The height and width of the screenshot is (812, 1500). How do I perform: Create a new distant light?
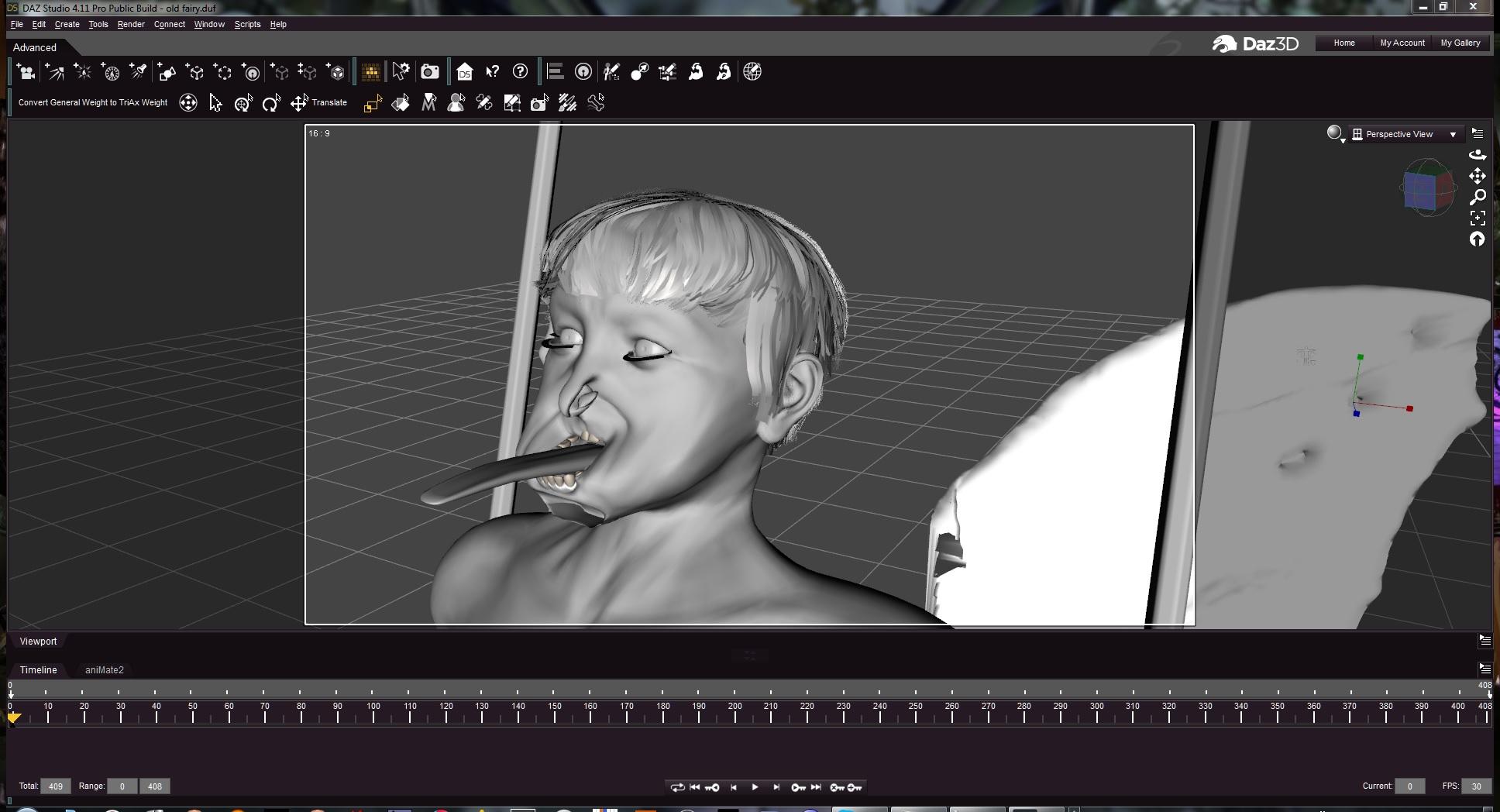click(54, 72)
